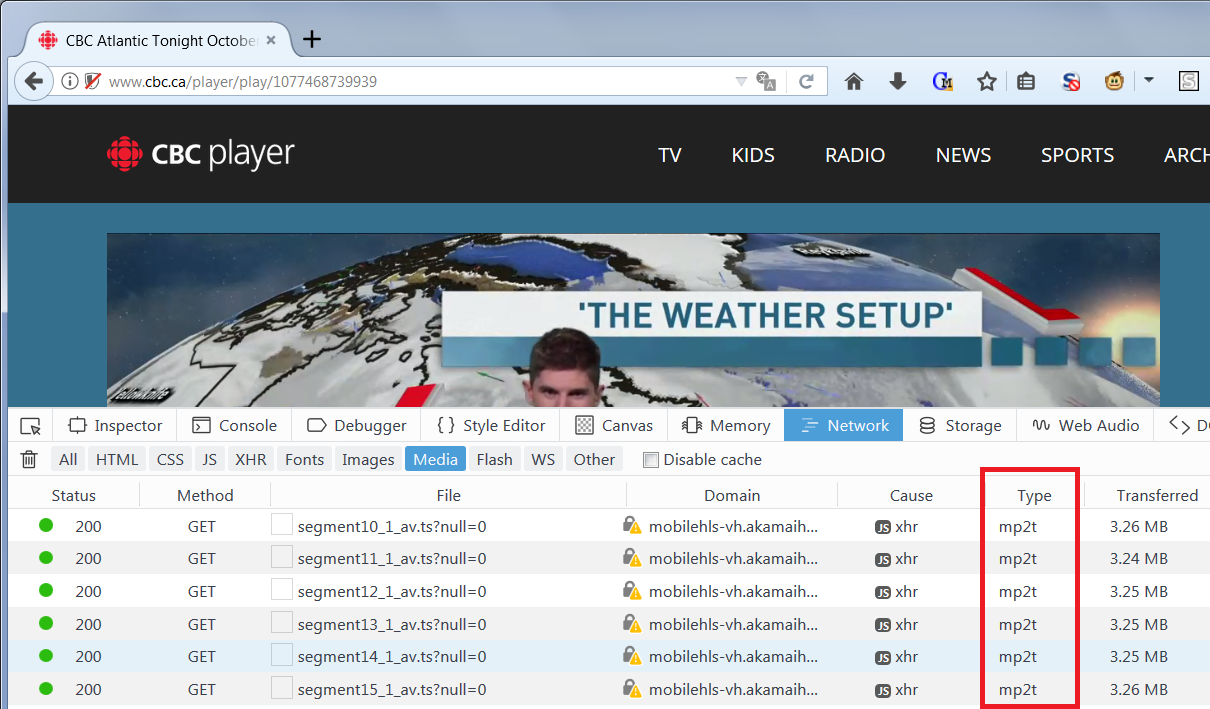Switch to the Storage devtools tab
1210x709 pixels.
coord(960,426)
